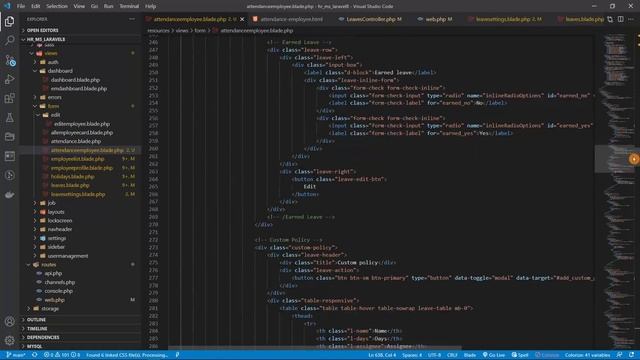Open the Accounts menu icon
The image size is (640, 360).
click(9, 322)
